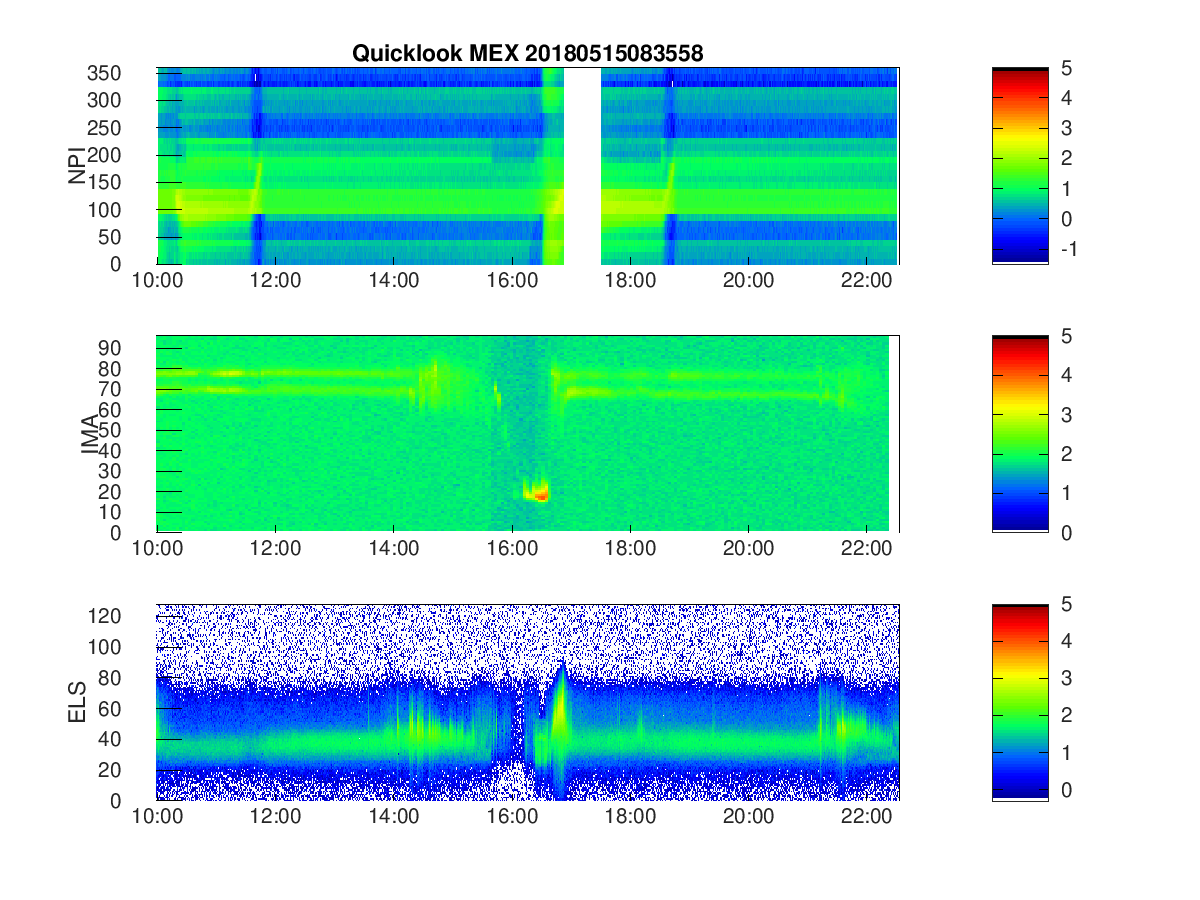Click the IMA spectrogram plot
Screen dimensions: 1200x900
tap(528, 434)
